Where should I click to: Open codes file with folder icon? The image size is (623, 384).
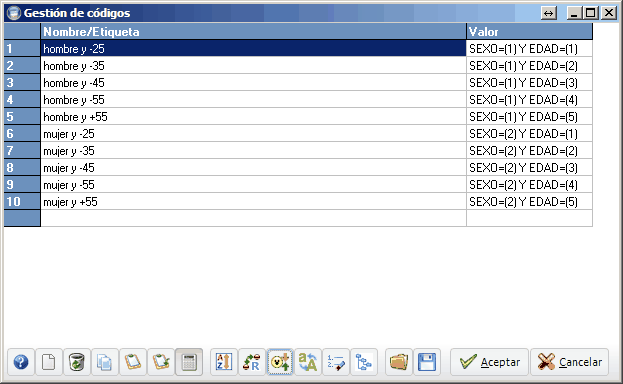pos(399,362)
